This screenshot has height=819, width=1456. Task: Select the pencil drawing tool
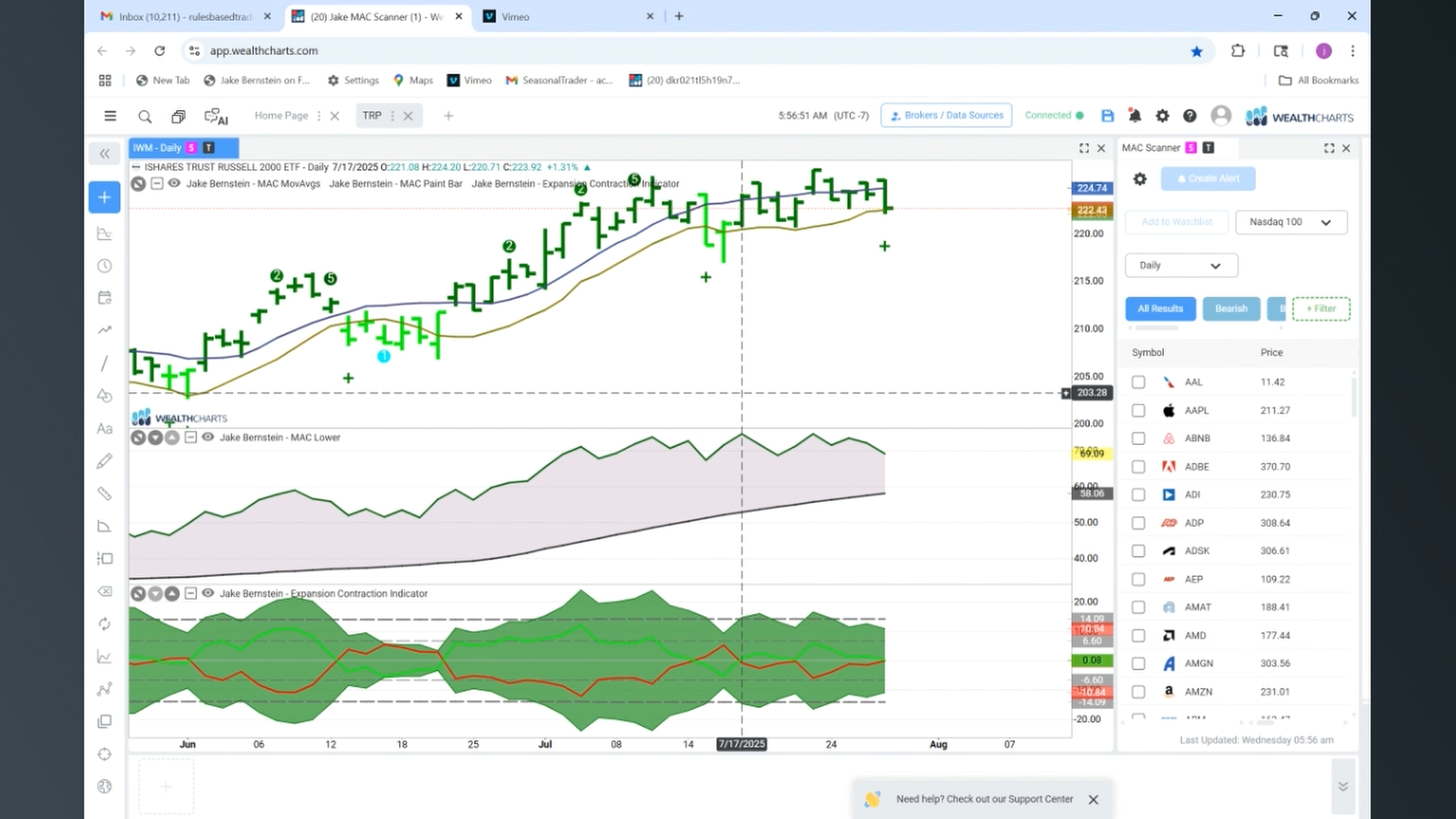point(105,461)
